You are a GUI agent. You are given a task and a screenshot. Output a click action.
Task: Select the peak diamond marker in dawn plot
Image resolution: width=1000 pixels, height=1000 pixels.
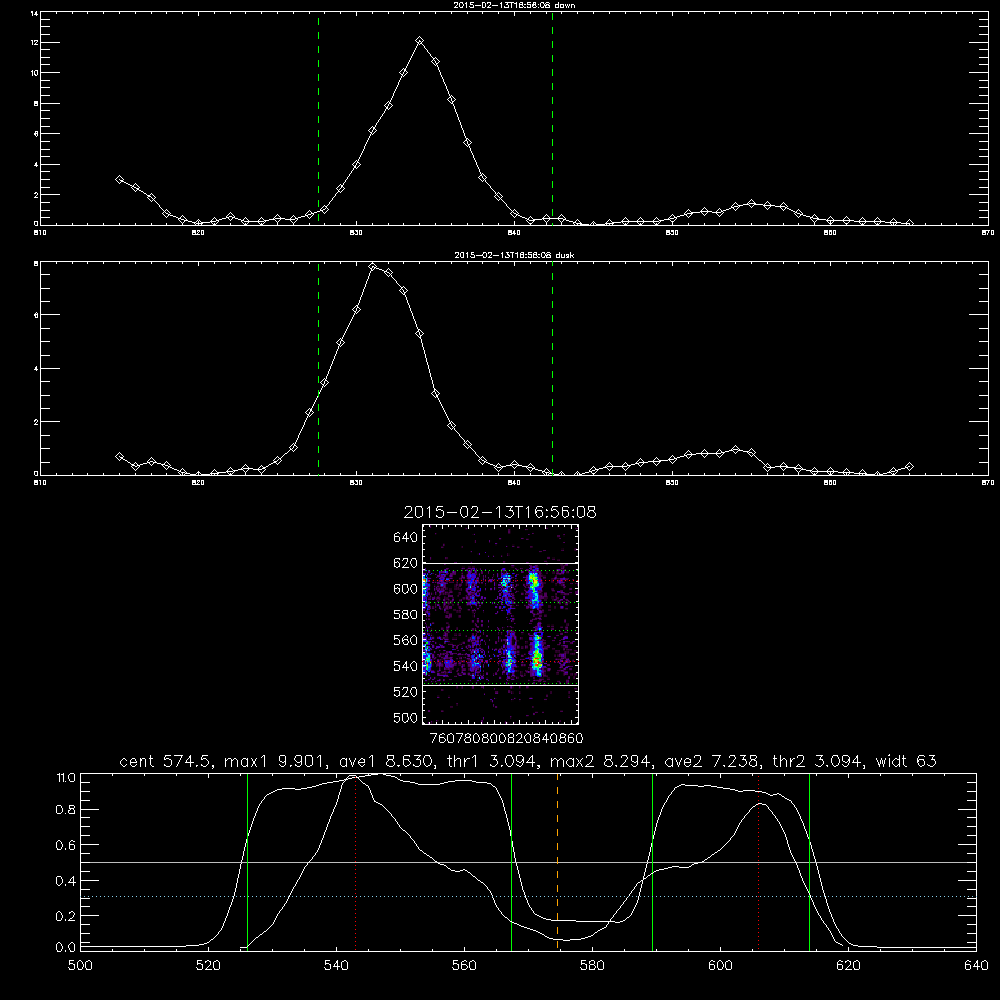[419, 41]
